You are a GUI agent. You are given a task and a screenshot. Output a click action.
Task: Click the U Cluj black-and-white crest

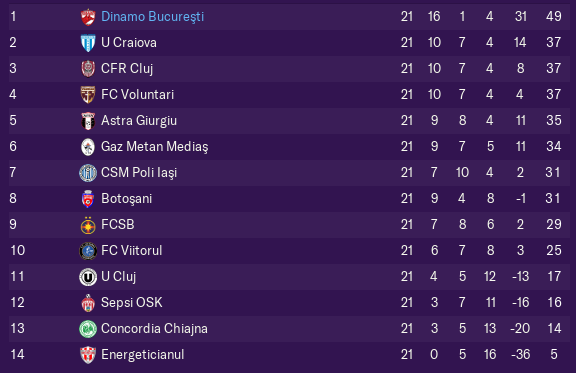click(88, 277)
